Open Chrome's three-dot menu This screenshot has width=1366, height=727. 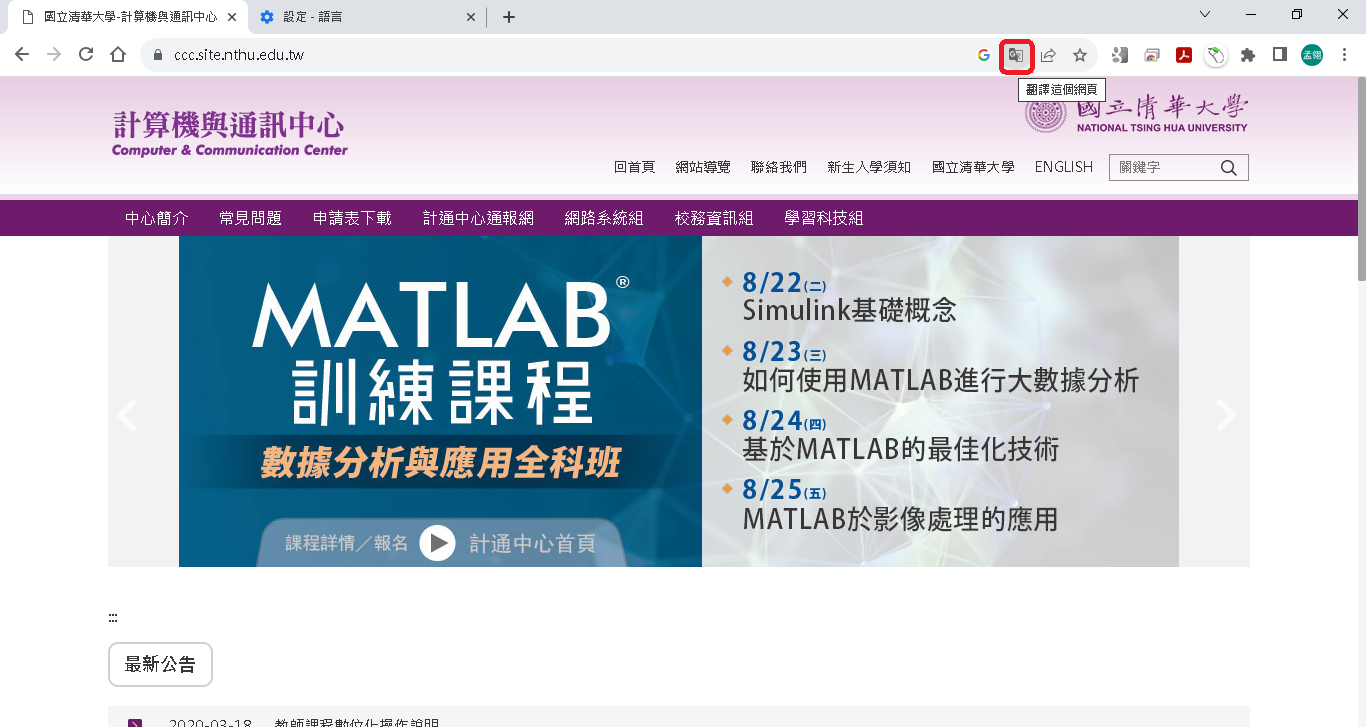click(x=1343, y=55)
